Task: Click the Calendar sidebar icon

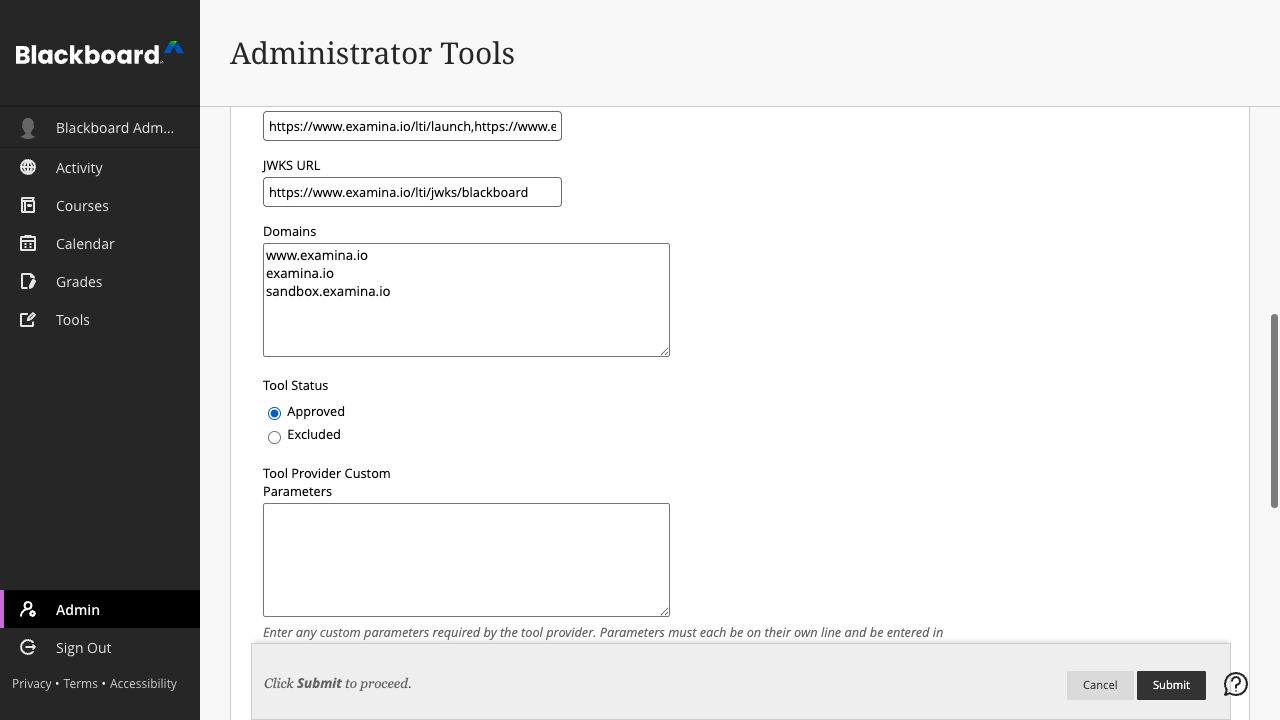Action: point(28,243)
